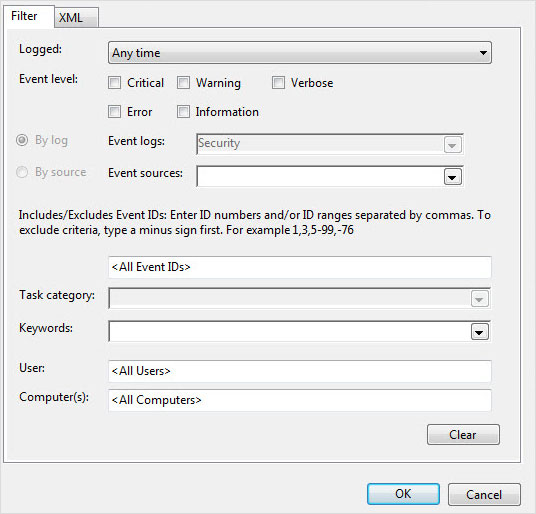The image size is (536, 514).
Task: Switch to the XML tab
Action: tap(77, 17)
